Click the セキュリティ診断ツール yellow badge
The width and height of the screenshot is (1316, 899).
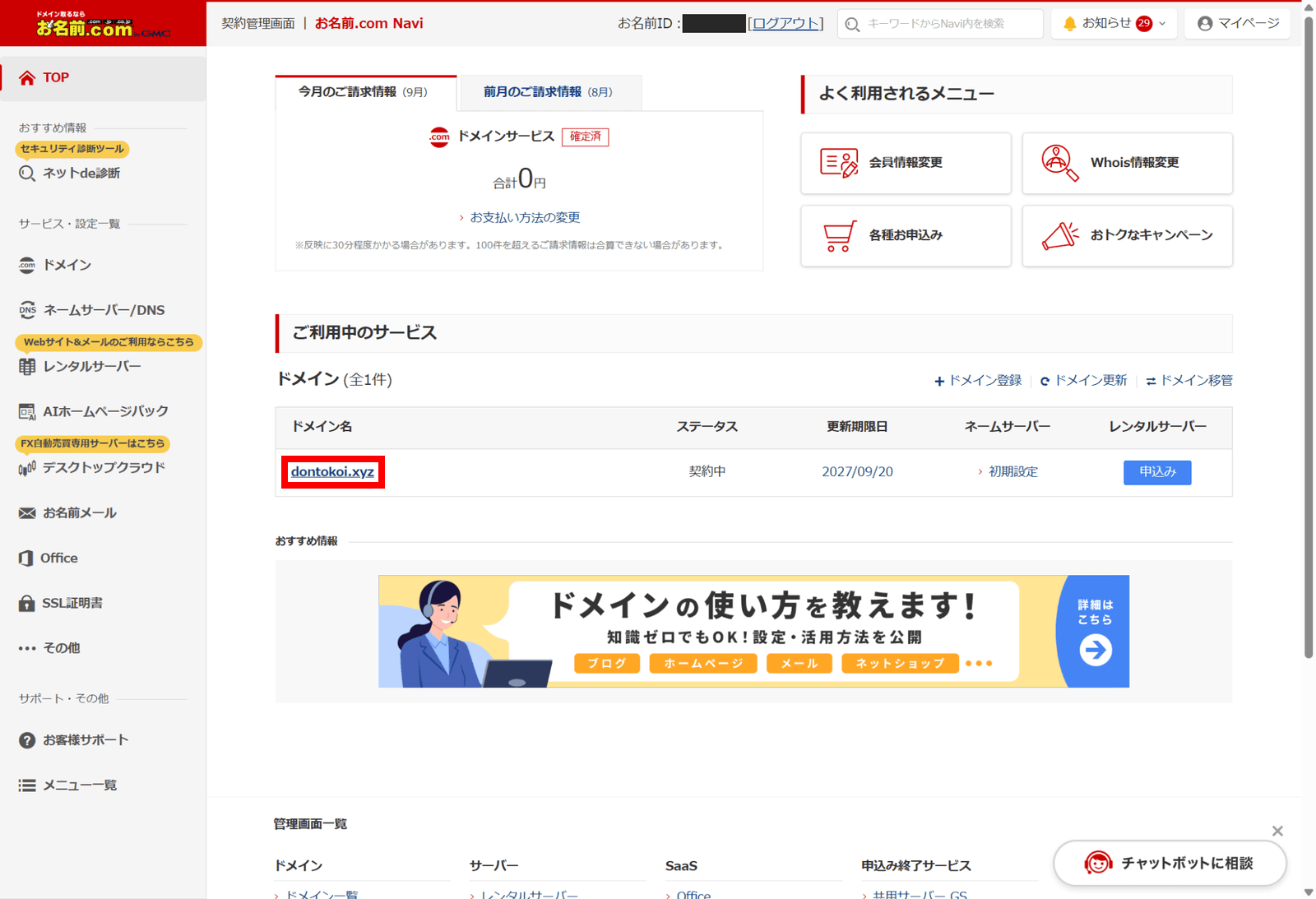click(72, 149)
